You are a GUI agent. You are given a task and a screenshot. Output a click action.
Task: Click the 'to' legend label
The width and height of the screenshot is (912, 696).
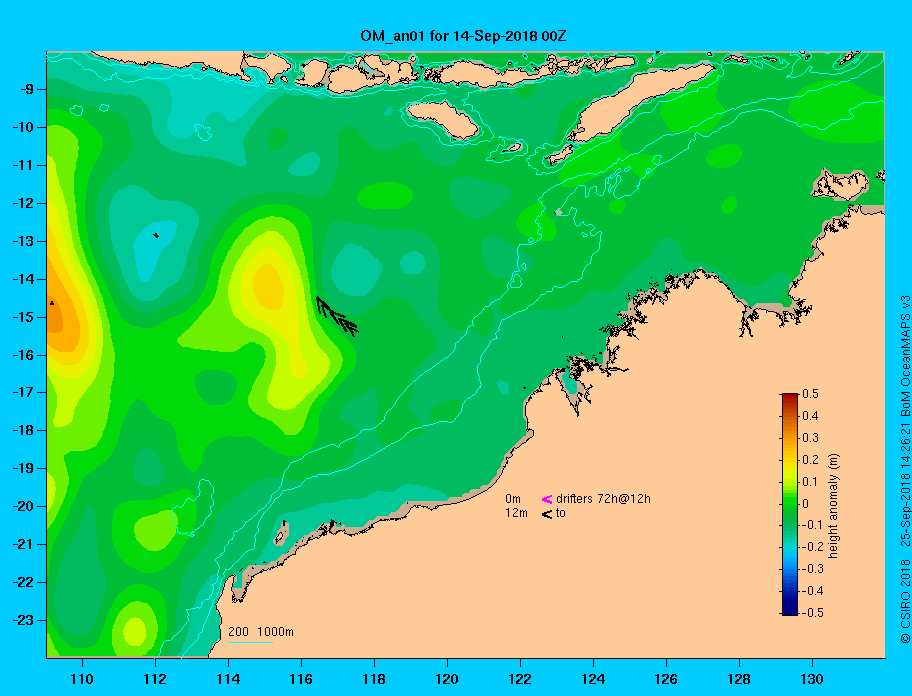click(561, 513)
